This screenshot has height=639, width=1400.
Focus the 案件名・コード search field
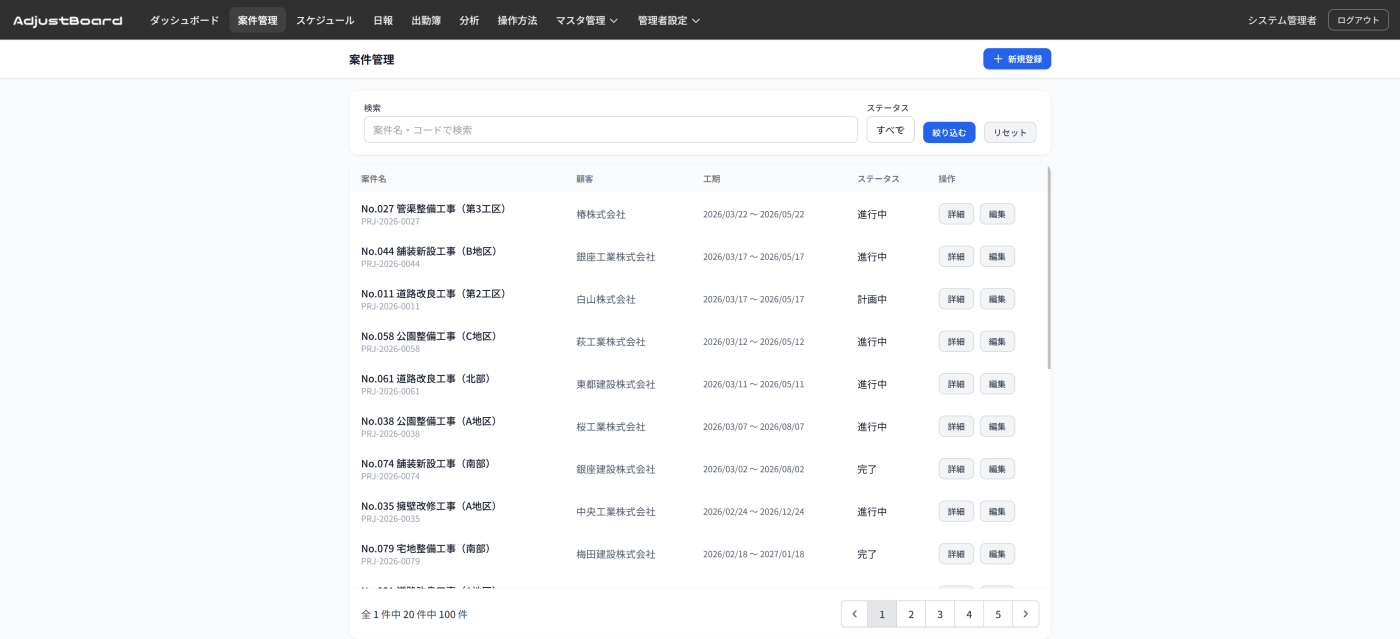[x=610, y=130]
